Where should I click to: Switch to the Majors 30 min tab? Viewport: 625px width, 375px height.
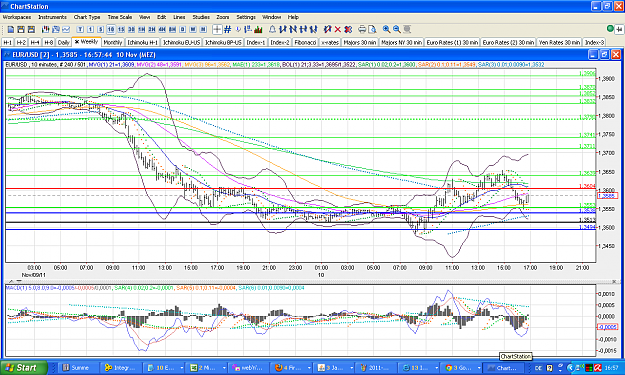[360, 42]
